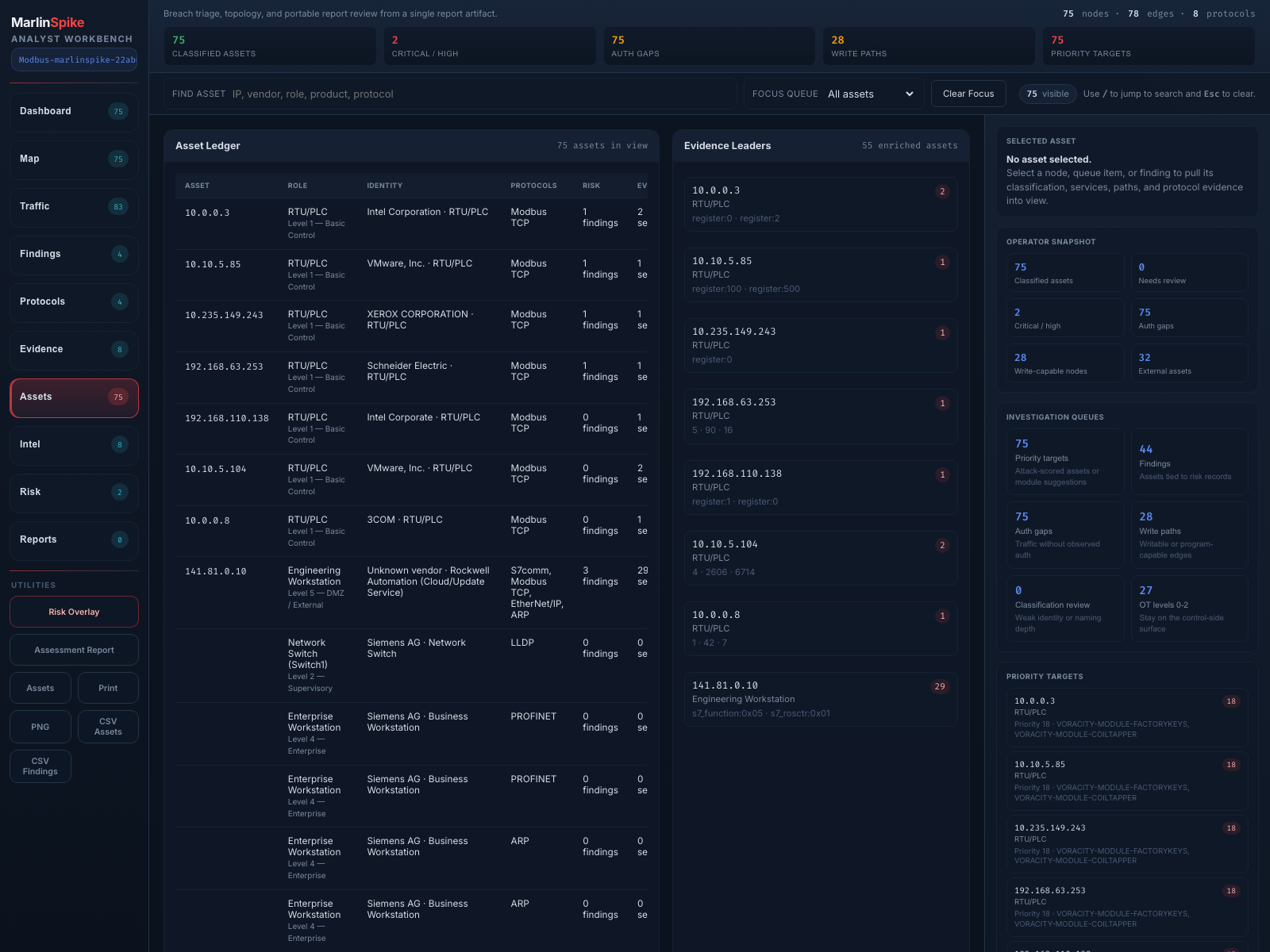Export the map as PNG
The height and width of the screenshot is (952, 1270).
point(40,727)
